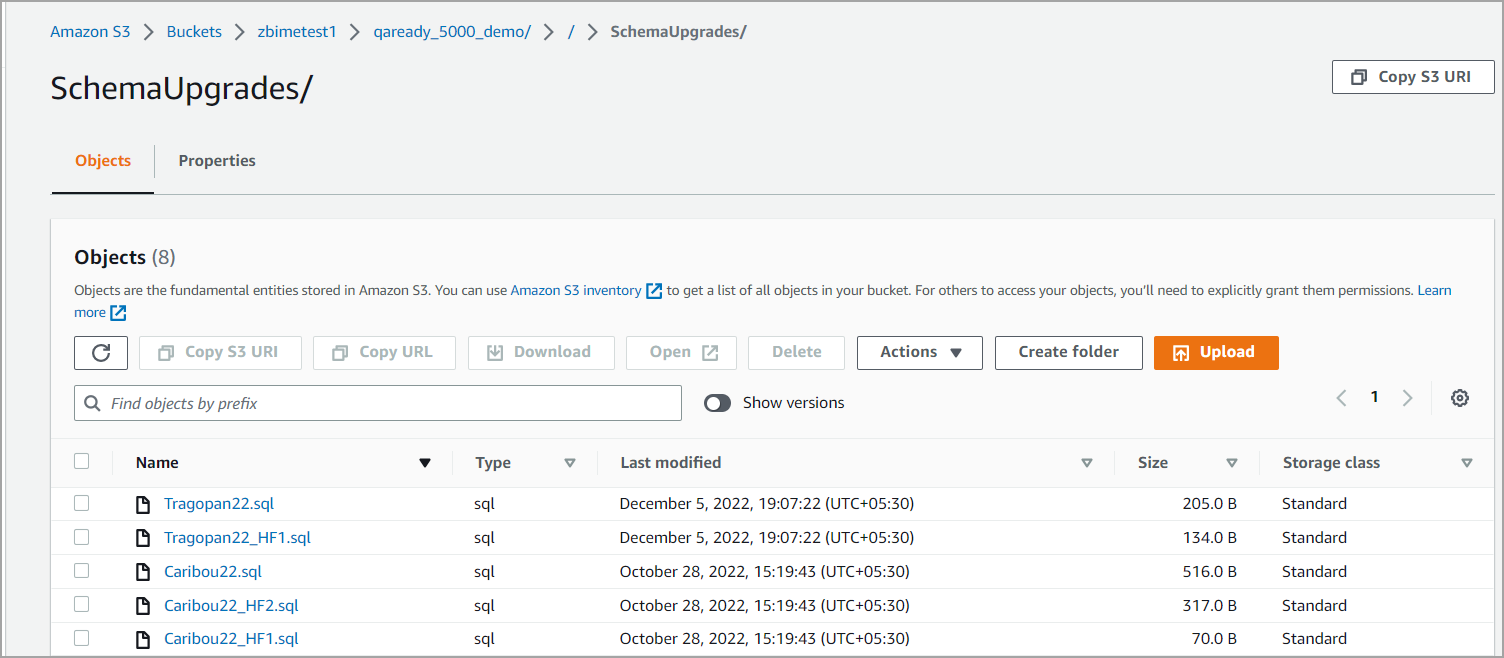The height and width of the screenshot is (658, 1504).
Task: Go to Amazon S3 in the breadcrumb
Action: [x=90, y=32]
